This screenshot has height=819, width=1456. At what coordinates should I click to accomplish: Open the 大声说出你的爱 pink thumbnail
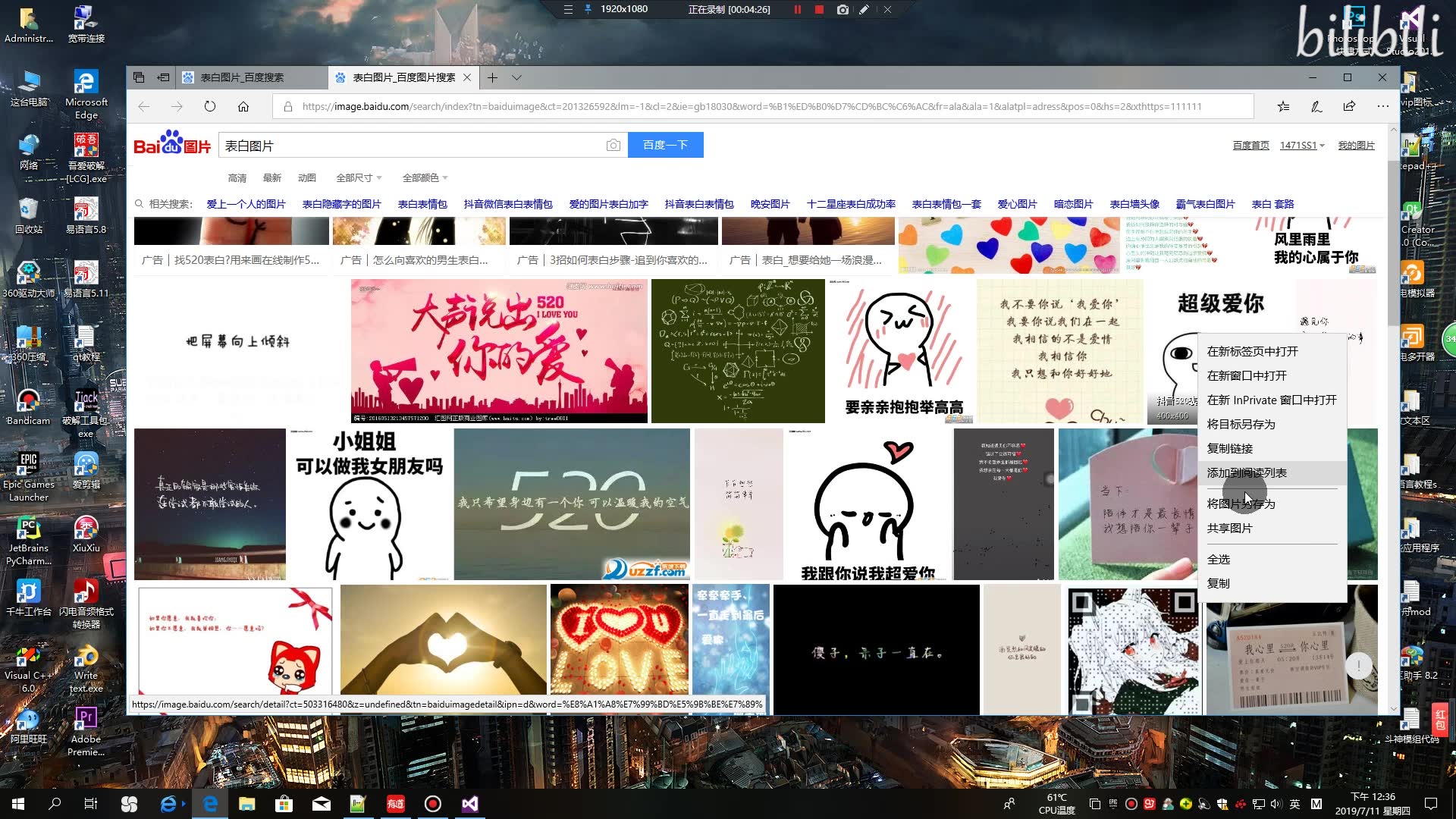point(499,351)
